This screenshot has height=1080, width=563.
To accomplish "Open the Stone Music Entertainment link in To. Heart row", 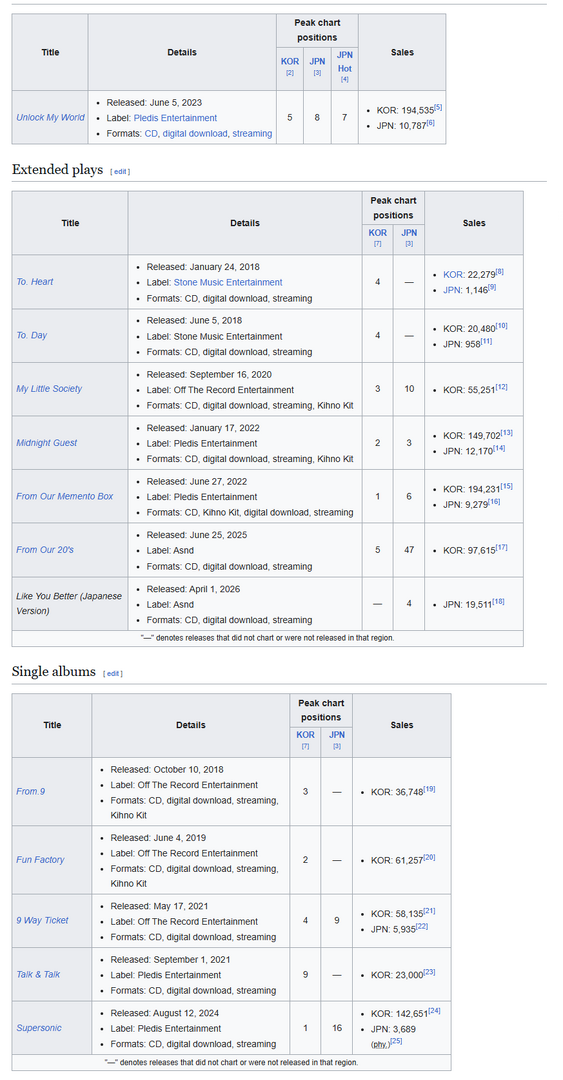I will tap(228, 282).
